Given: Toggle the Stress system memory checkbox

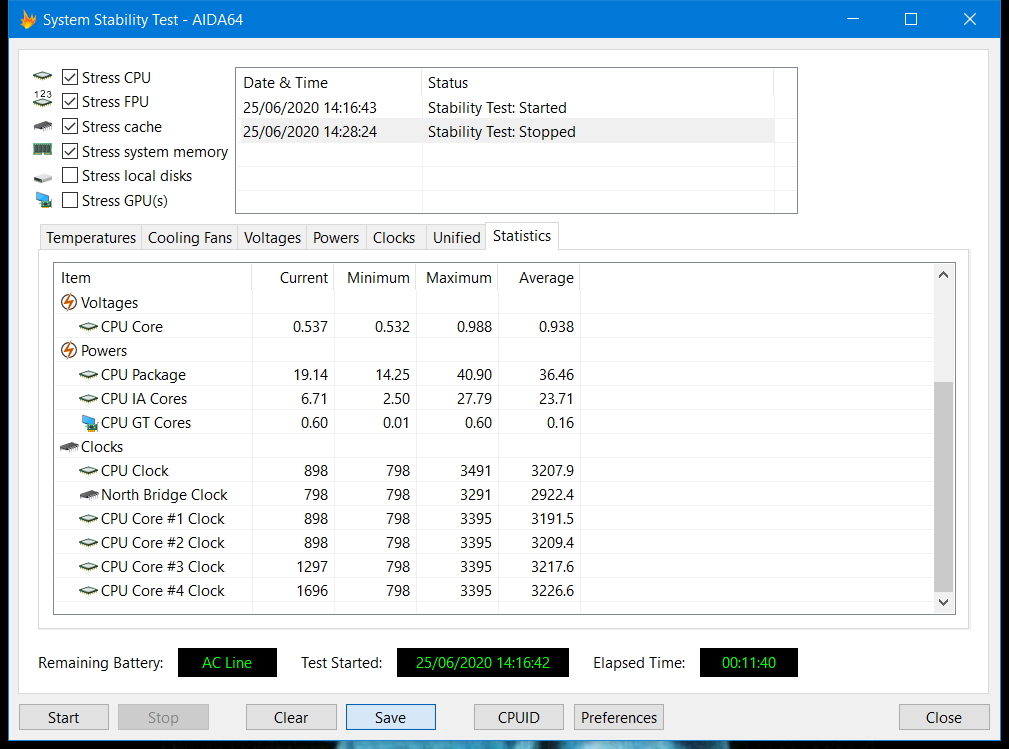Looking at the screenshot, I should tap(70, 151).
